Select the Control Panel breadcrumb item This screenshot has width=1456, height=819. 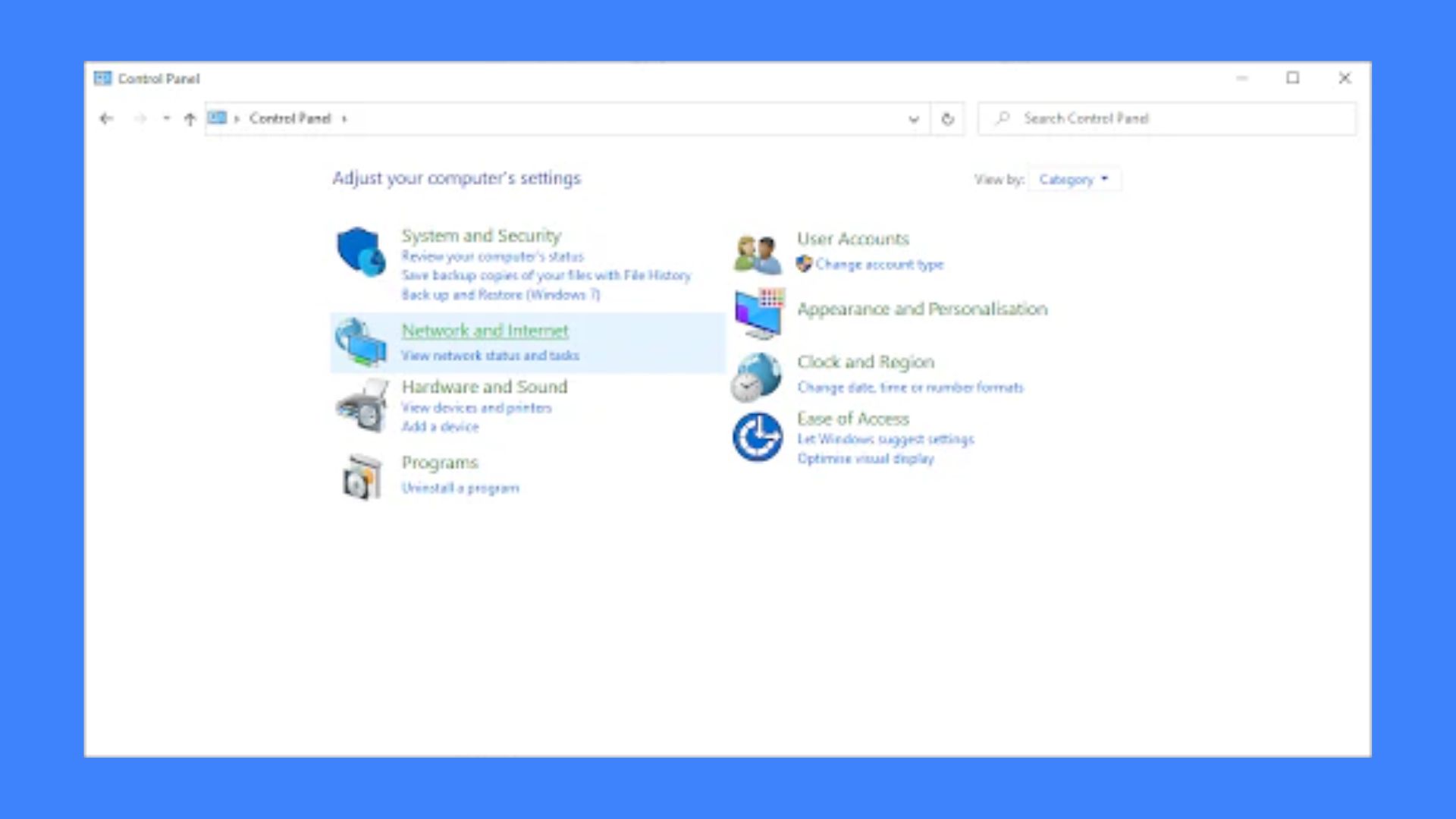[x=290, y=118]
